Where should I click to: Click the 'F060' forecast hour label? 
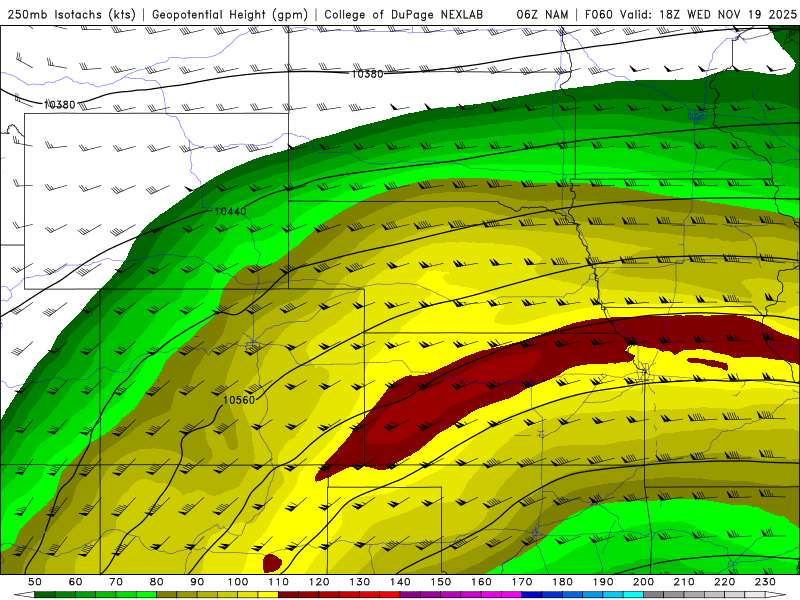click(x=599, y=14)
